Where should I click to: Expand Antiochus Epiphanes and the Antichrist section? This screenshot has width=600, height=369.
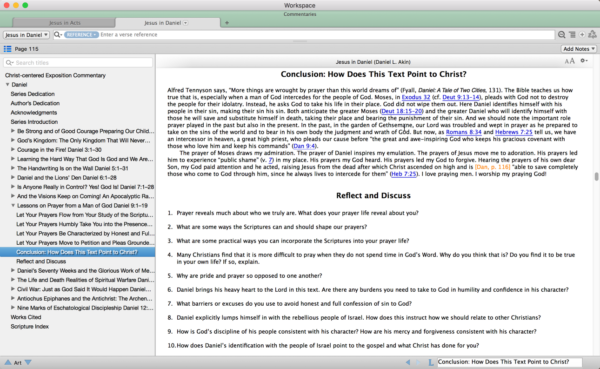tap(13, 298)
